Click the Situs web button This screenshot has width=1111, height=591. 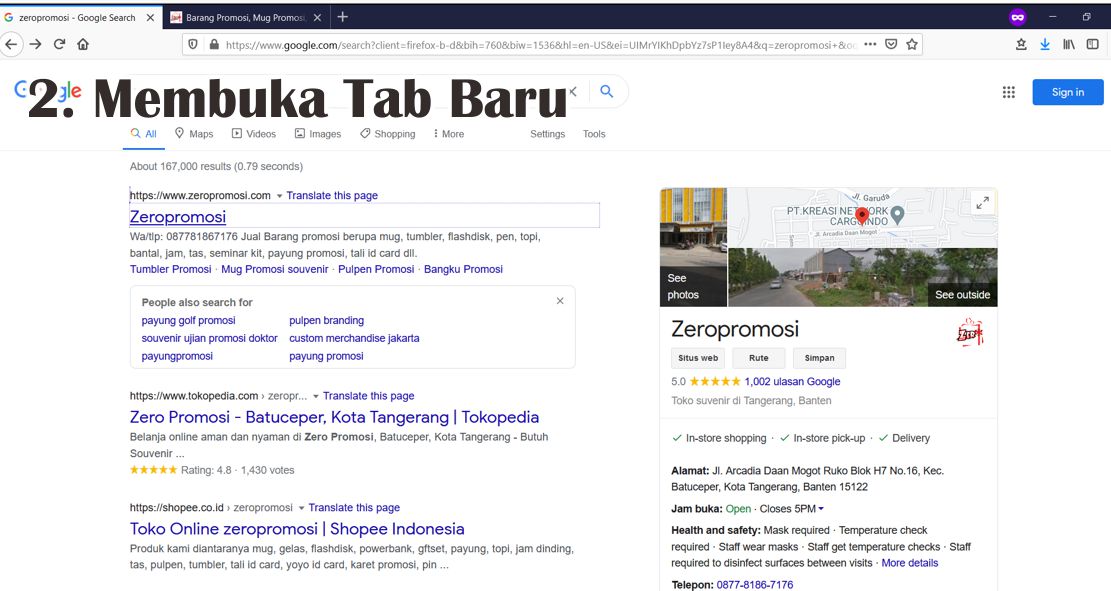coord(698,358)
